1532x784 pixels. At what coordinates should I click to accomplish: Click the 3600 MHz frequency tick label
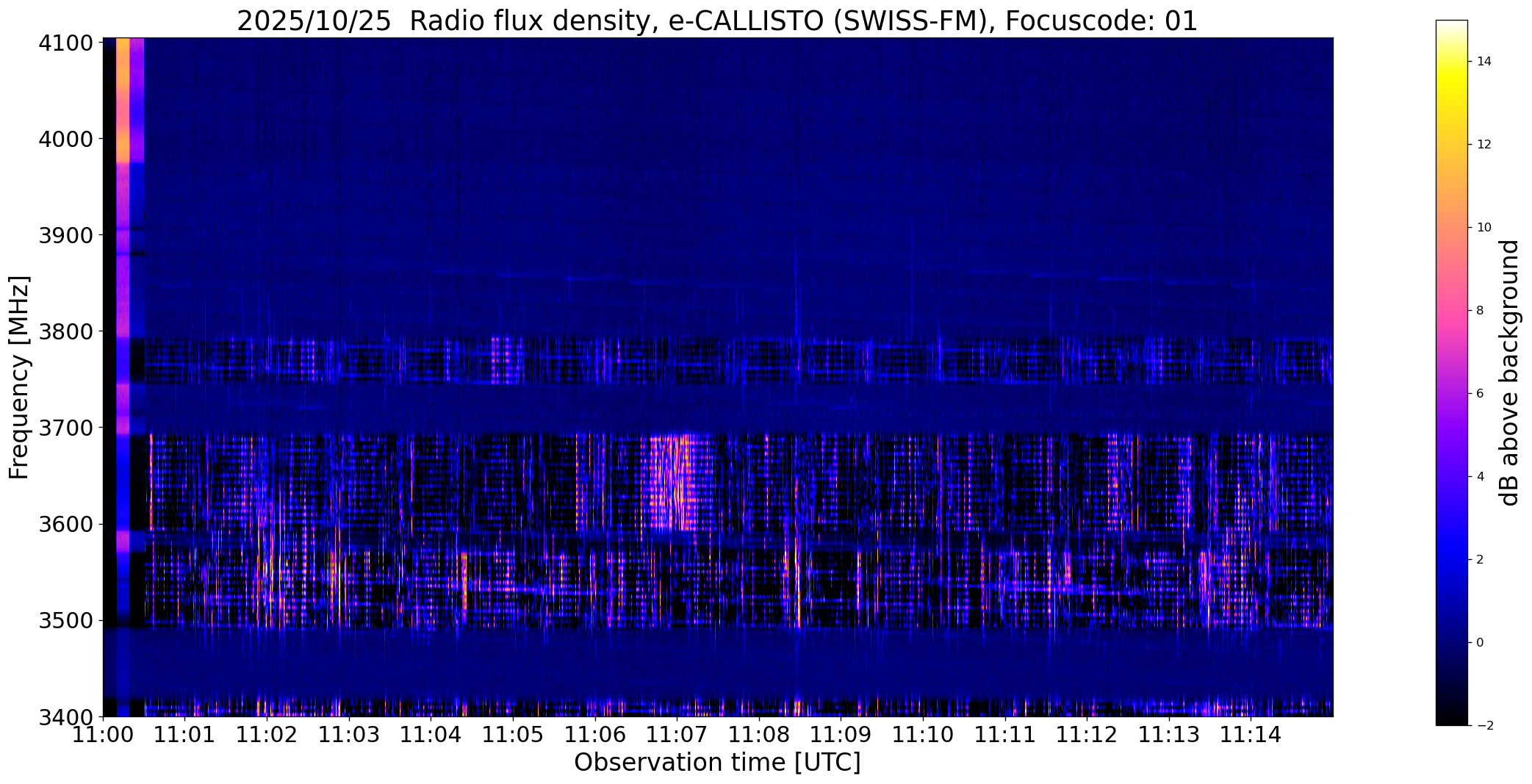65,525
